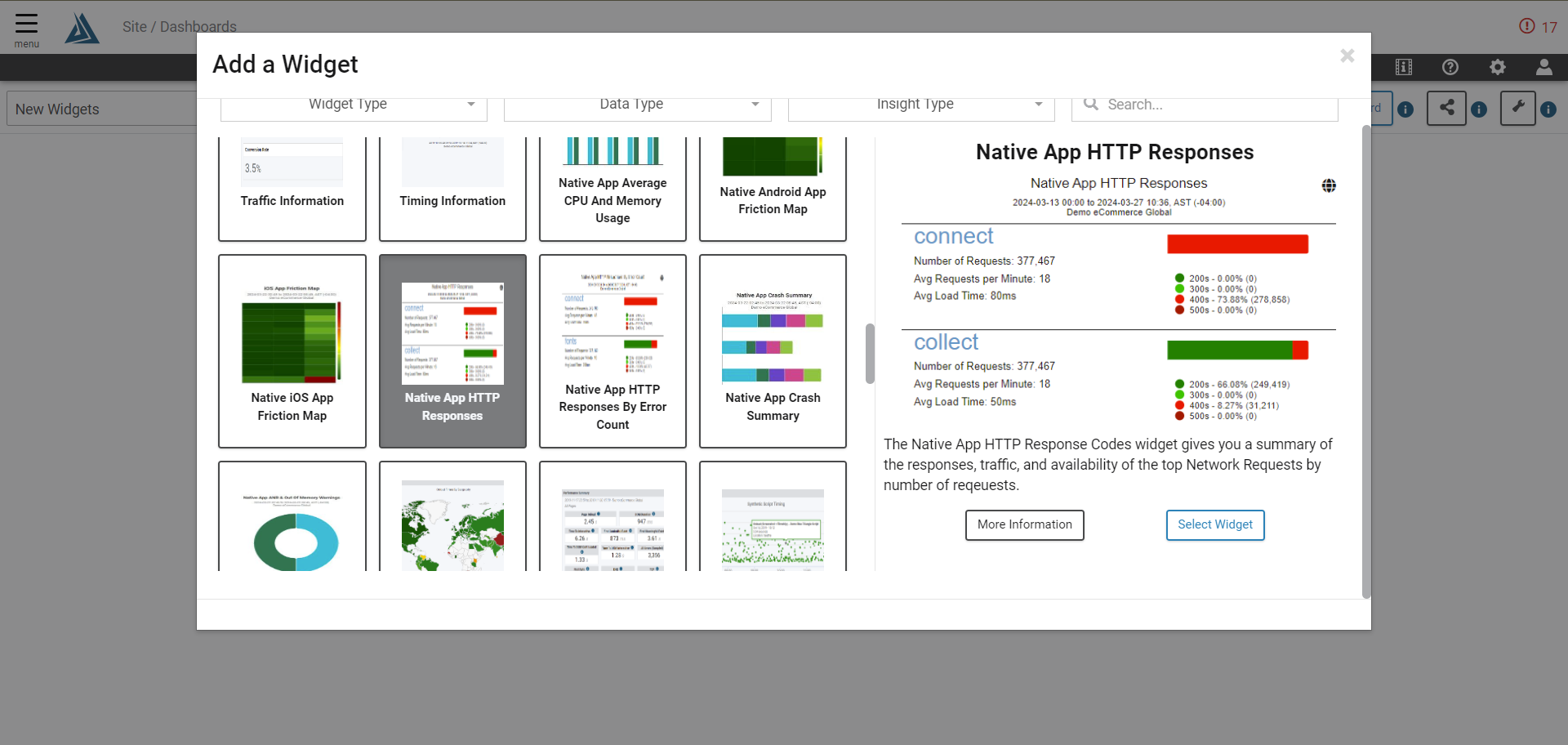
Task: Open the help question mark icon
Action: pyautogui.click(x=1450, y=67)
